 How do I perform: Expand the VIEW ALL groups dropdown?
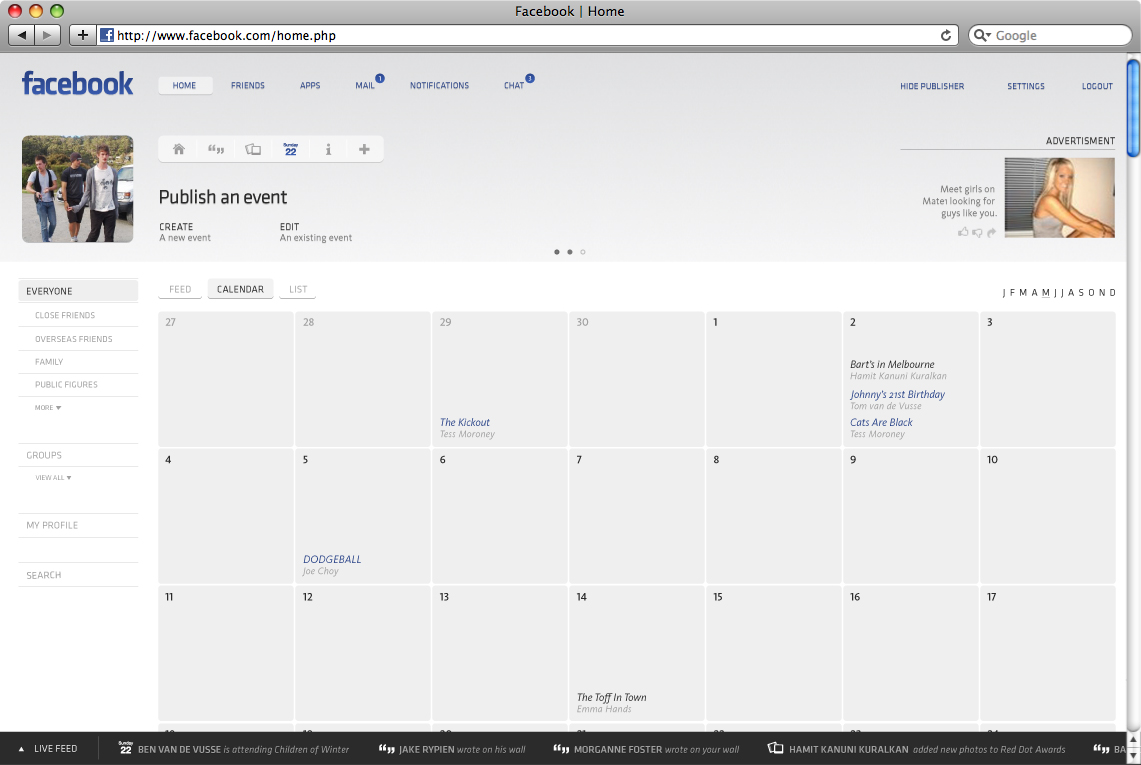tap(53, 477)
